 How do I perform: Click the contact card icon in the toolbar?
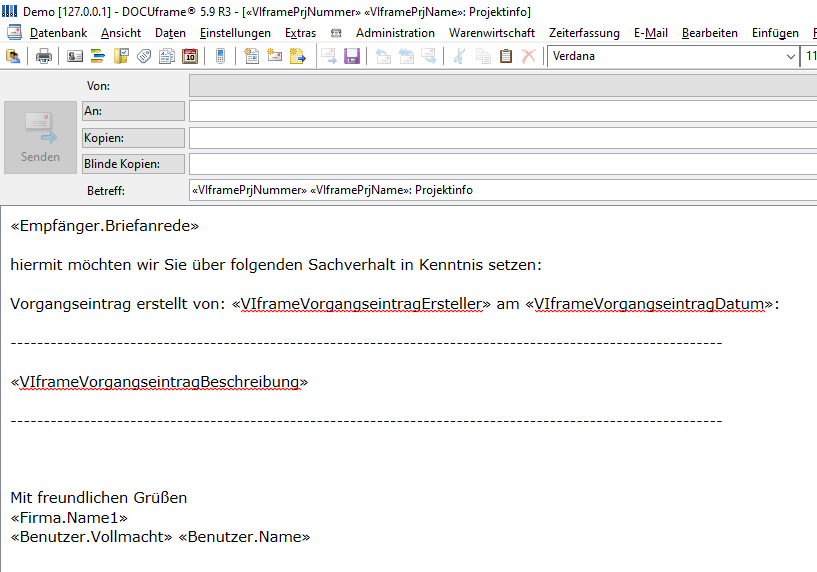click(75, 56)
